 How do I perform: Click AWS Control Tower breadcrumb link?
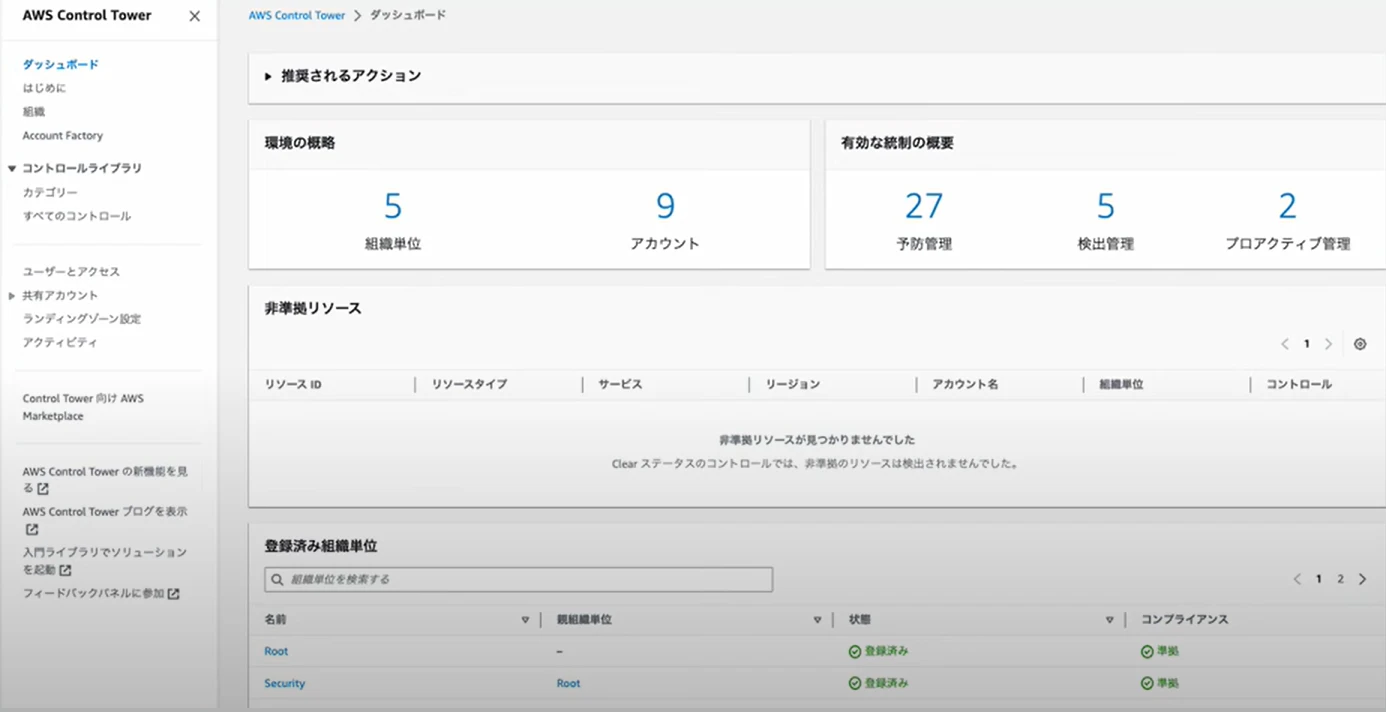tap(297, 16)
